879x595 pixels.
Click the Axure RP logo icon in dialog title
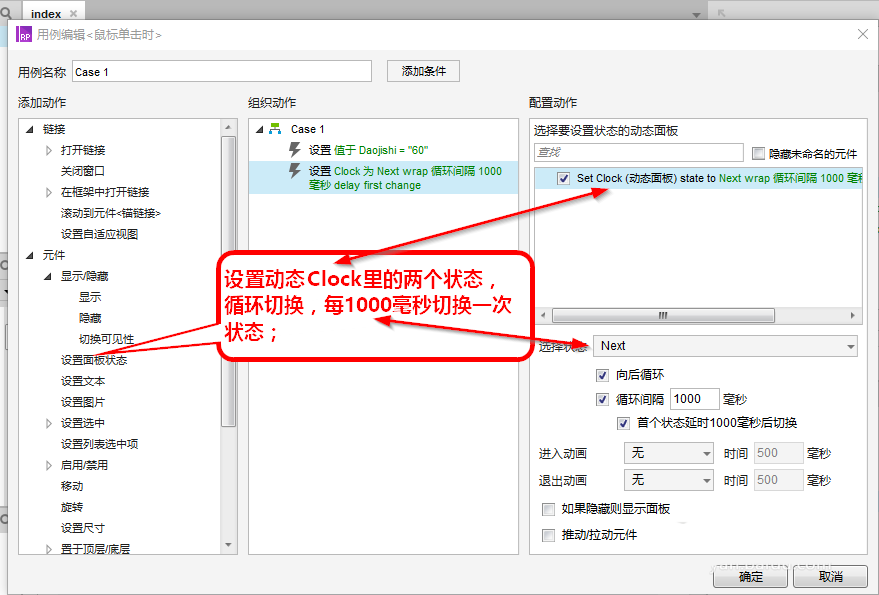click(24, 34)
